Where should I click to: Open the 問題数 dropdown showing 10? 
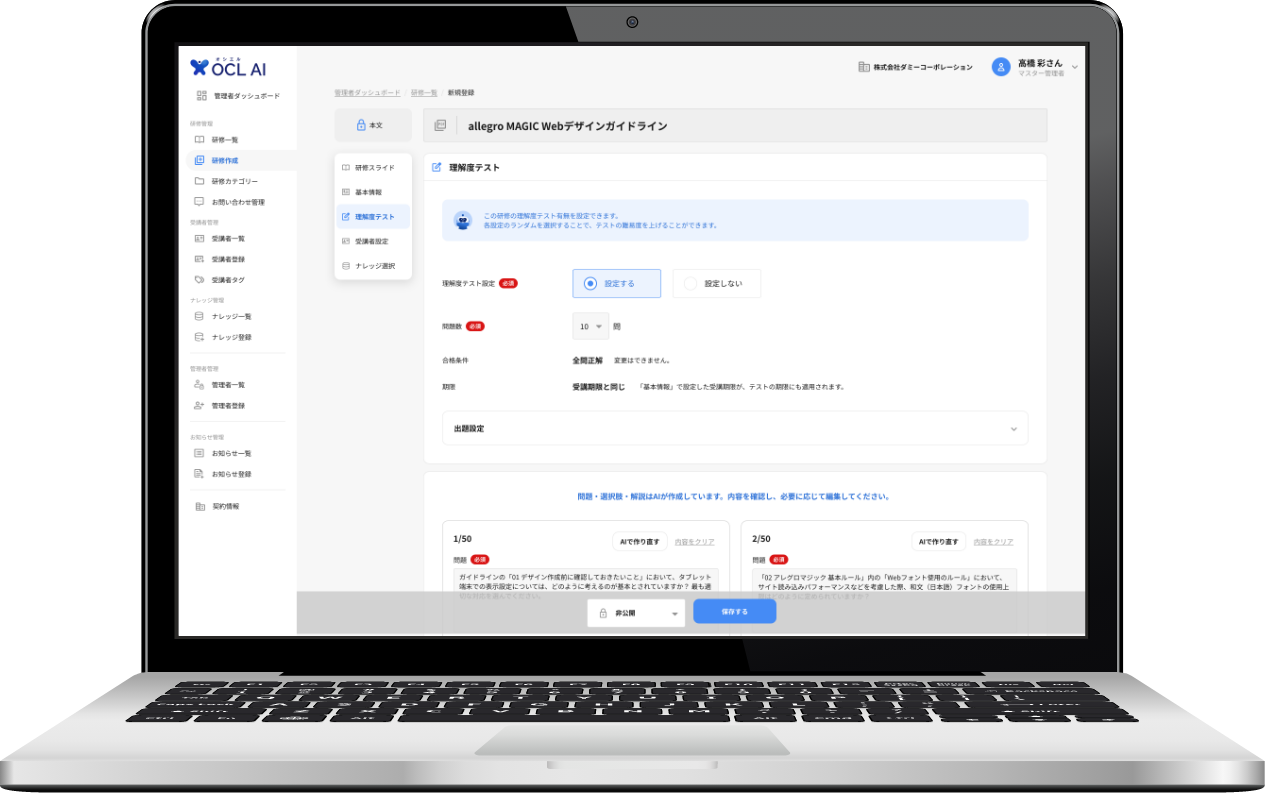pyautogui.click(x=590, y=326)
